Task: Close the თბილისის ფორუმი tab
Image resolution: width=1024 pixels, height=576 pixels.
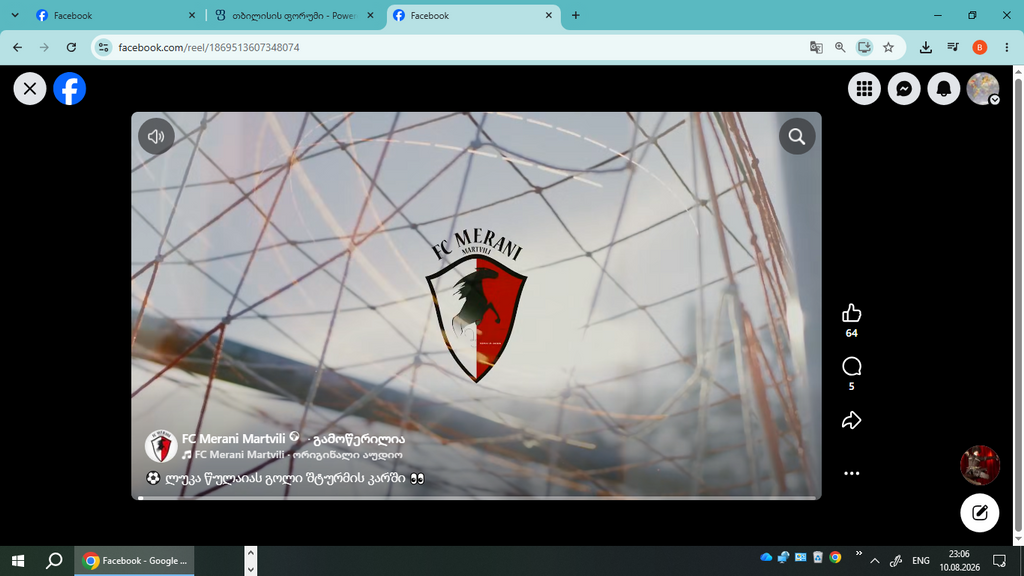Action: [370, 15]
